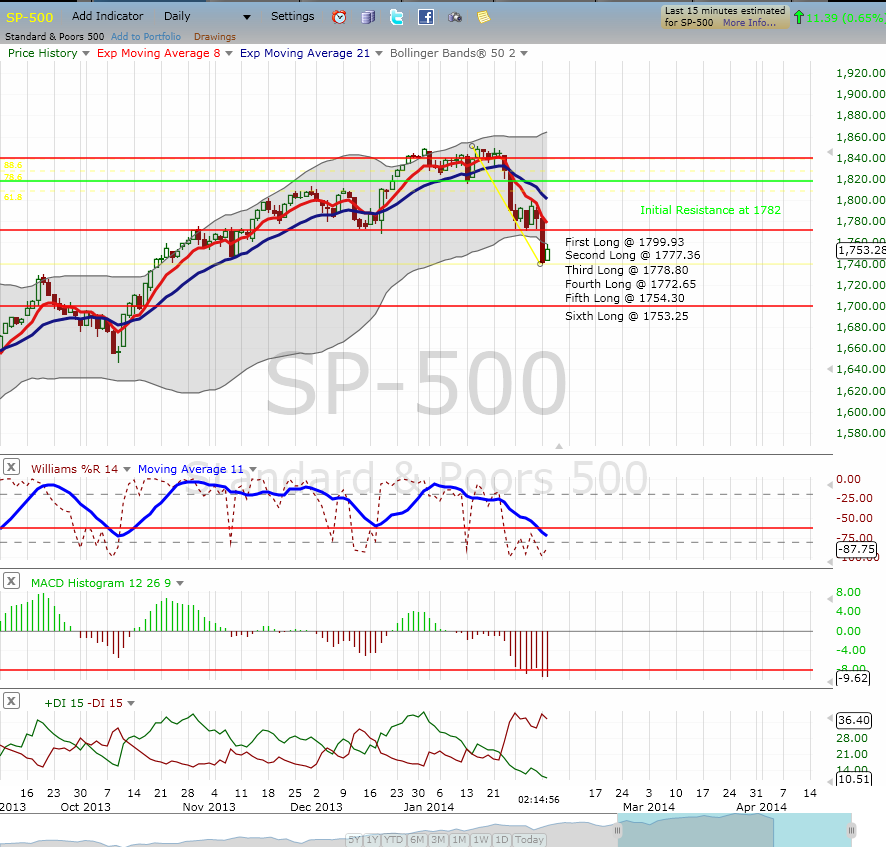This screenshot has width=886, height=847.
Task: Click the 61.8 Fibonacci level label
Action: point(13,197)
